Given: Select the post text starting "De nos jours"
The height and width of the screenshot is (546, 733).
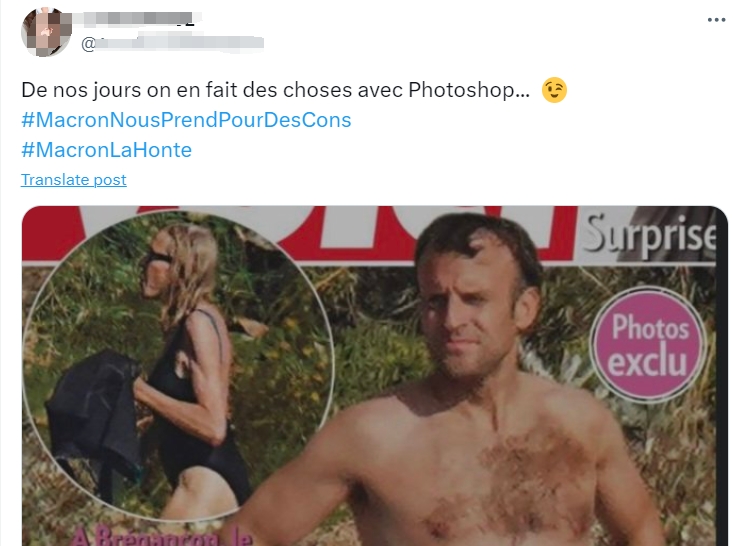Looking at the screenshot, I should pyautogui.click(x=276, y=90).
